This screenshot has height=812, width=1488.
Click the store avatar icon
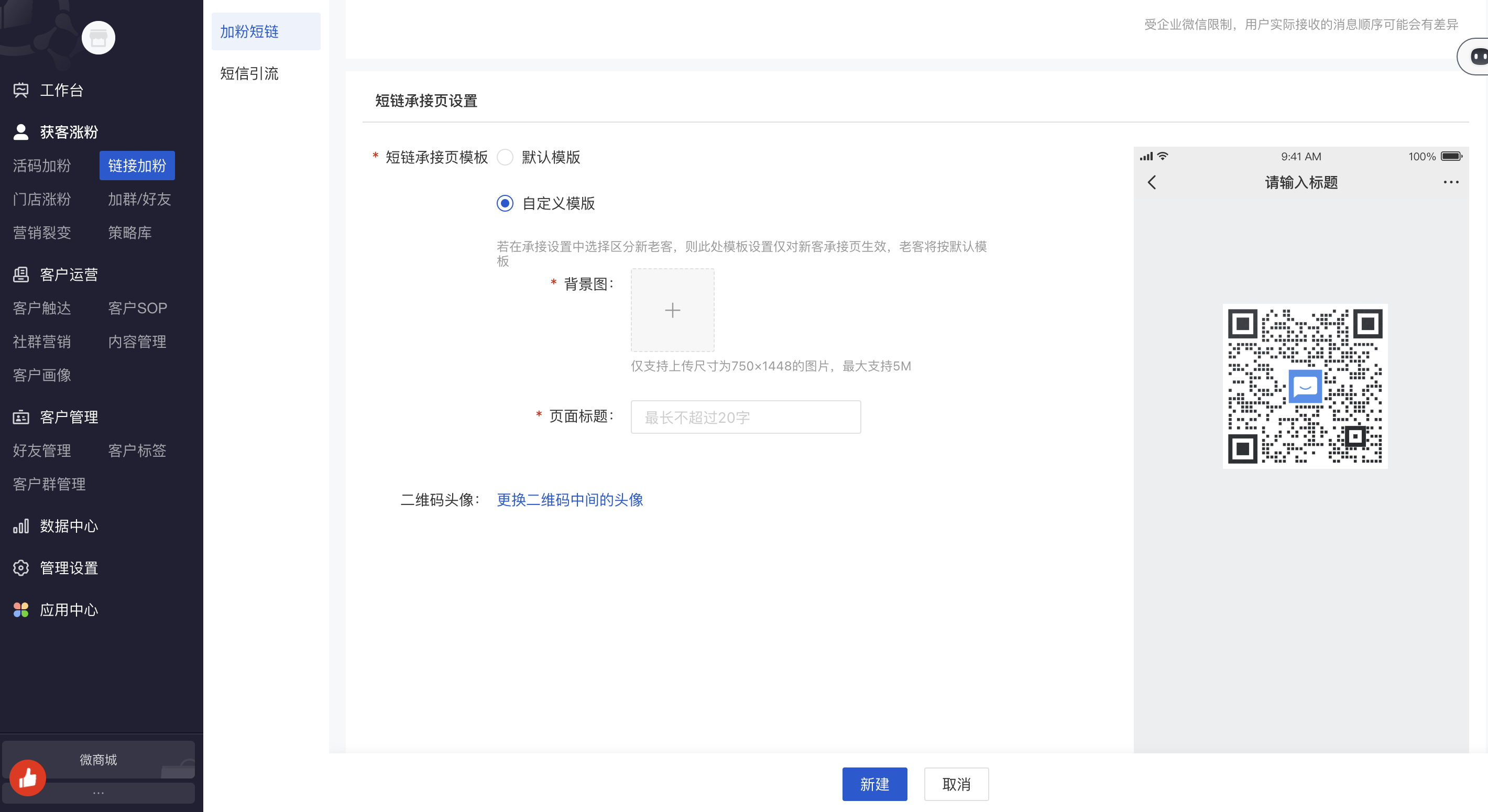click(x=98, y=38)
